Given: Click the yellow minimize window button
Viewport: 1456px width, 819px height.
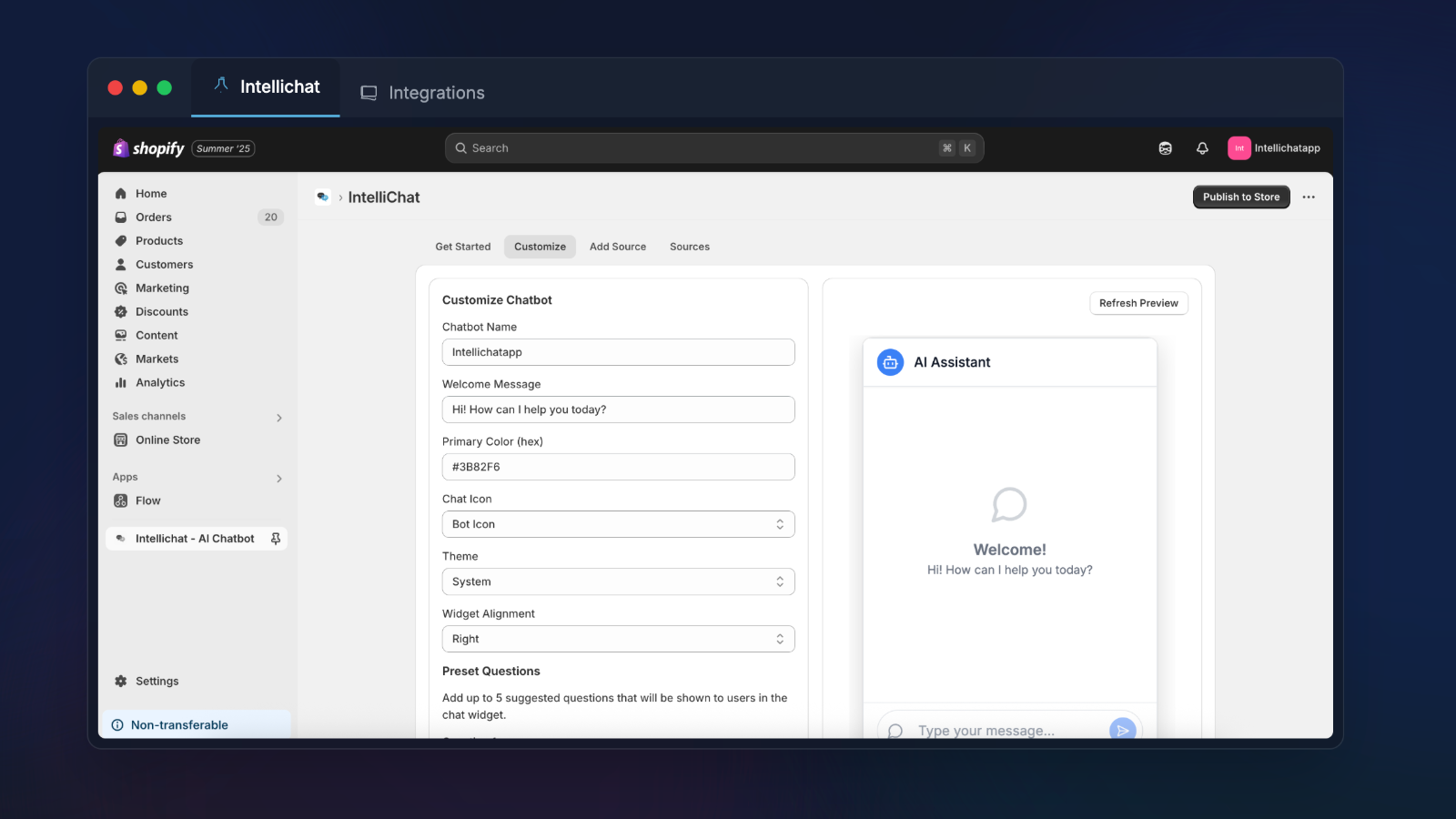Looking at the screenshot, I should tap(140, 87).
